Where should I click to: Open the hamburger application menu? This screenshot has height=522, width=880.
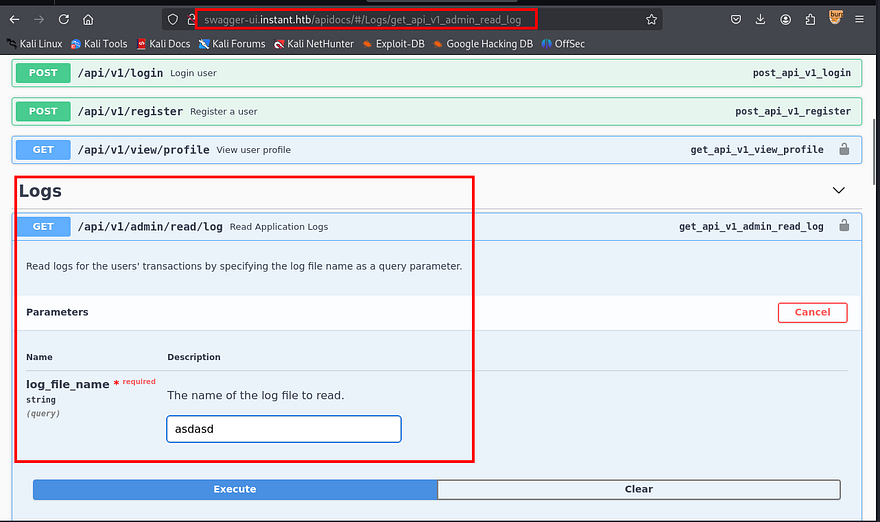point(859,20)
